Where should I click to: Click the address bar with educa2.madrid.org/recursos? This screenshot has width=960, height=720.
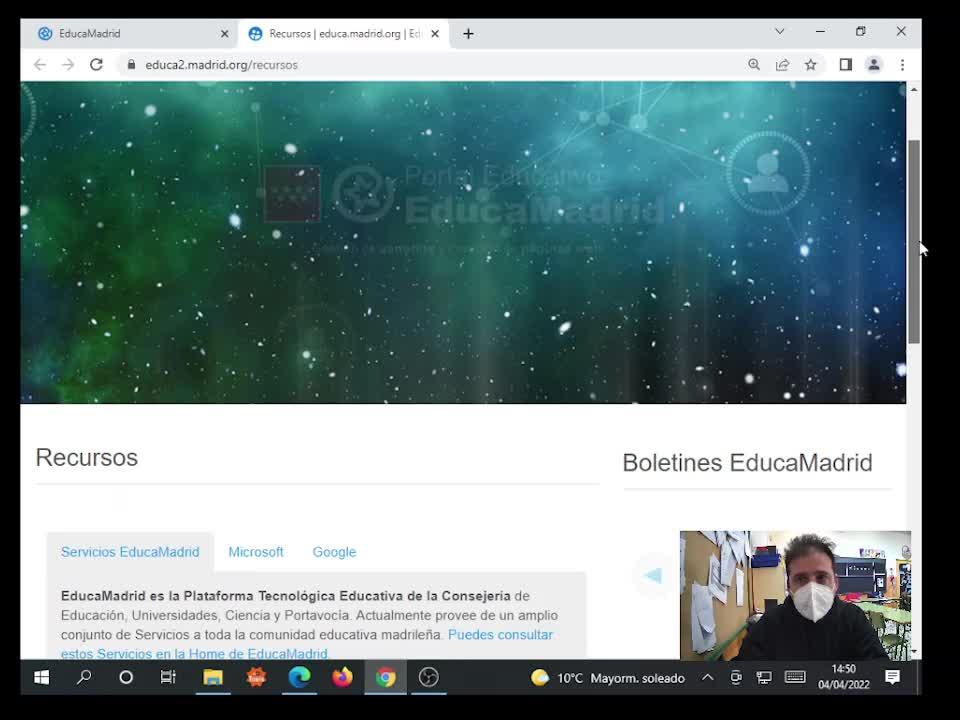[429, 65]
